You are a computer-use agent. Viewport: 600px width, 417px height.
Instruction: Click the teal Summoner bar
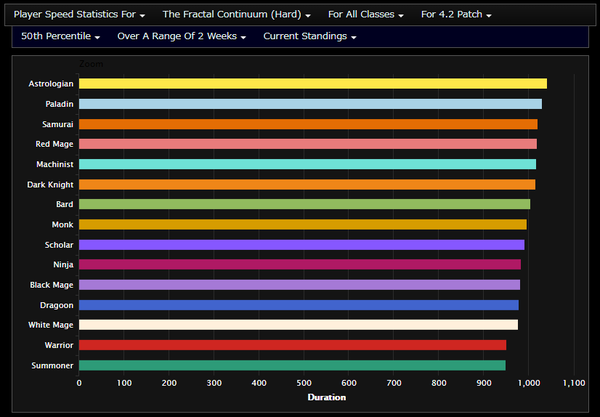click(292, 365)
